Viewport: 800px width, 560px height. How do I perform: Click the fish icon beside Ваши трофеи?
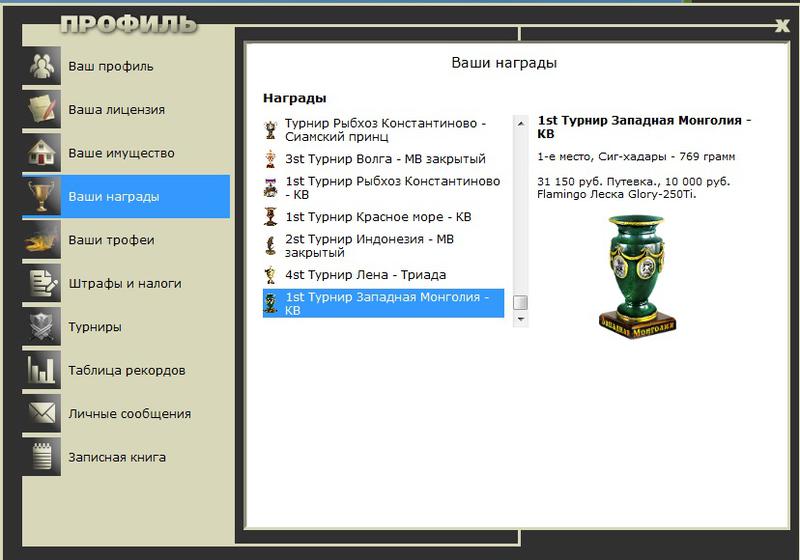[x=41, y=240]
